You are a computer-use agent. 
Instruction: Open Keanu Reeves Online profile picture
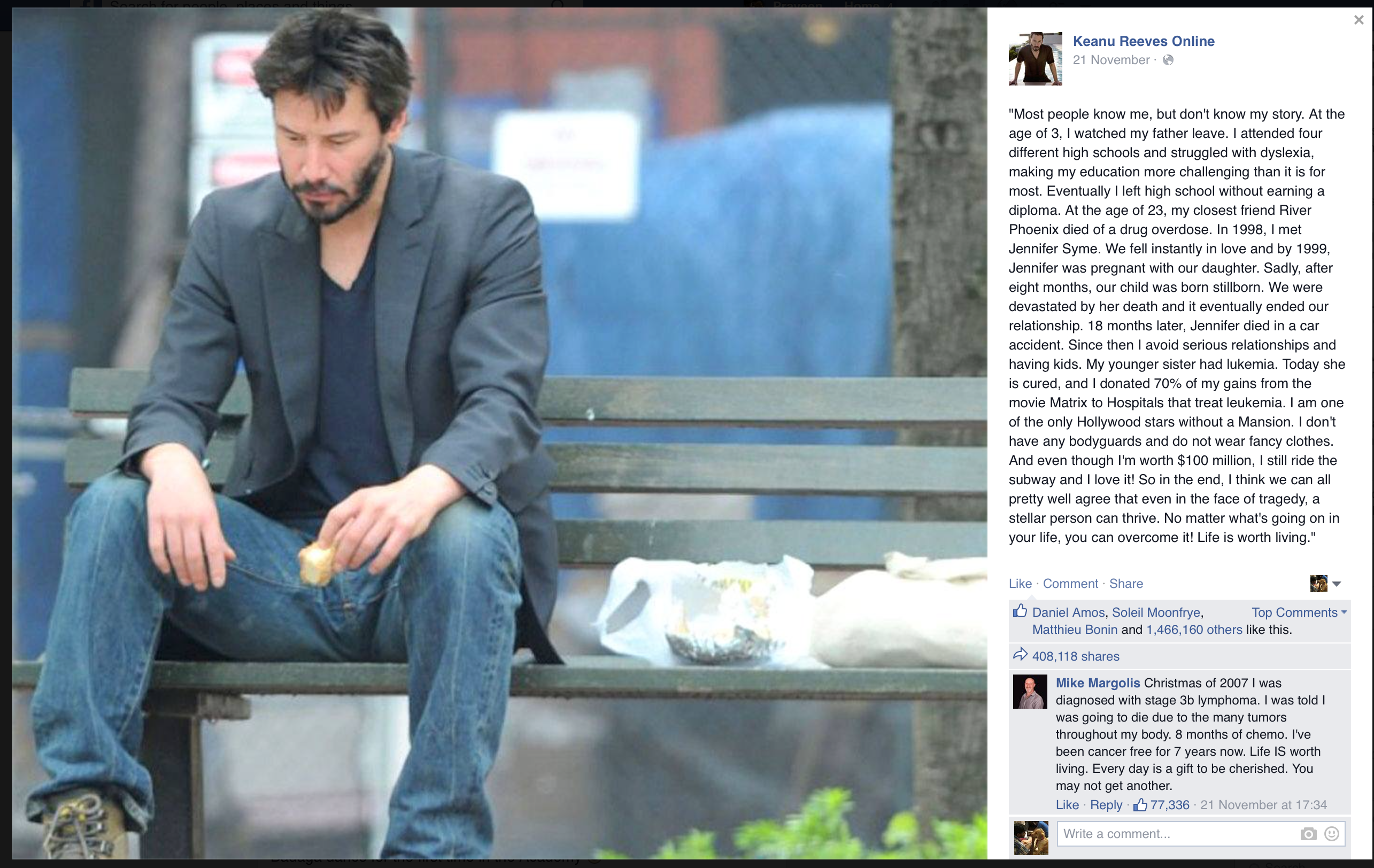pyautogui.click(x=1035, y=59)
